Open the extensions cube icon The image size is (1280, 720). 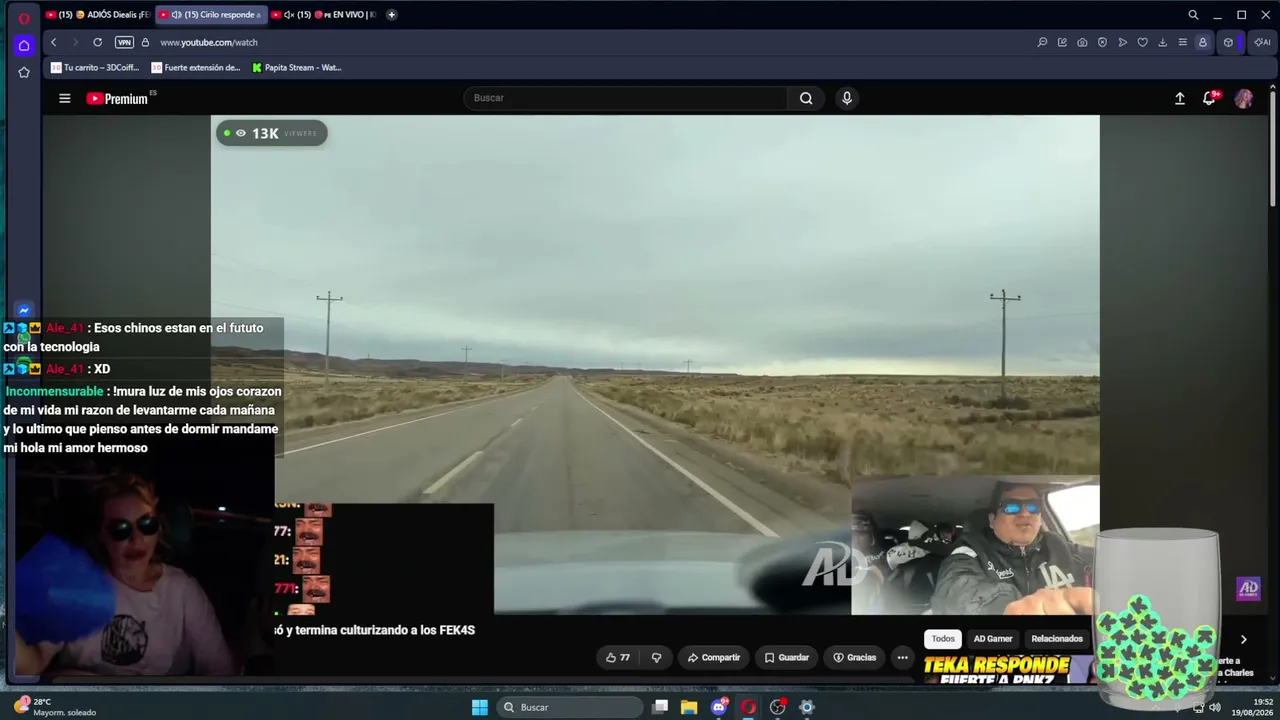[x=1228, y=42]
